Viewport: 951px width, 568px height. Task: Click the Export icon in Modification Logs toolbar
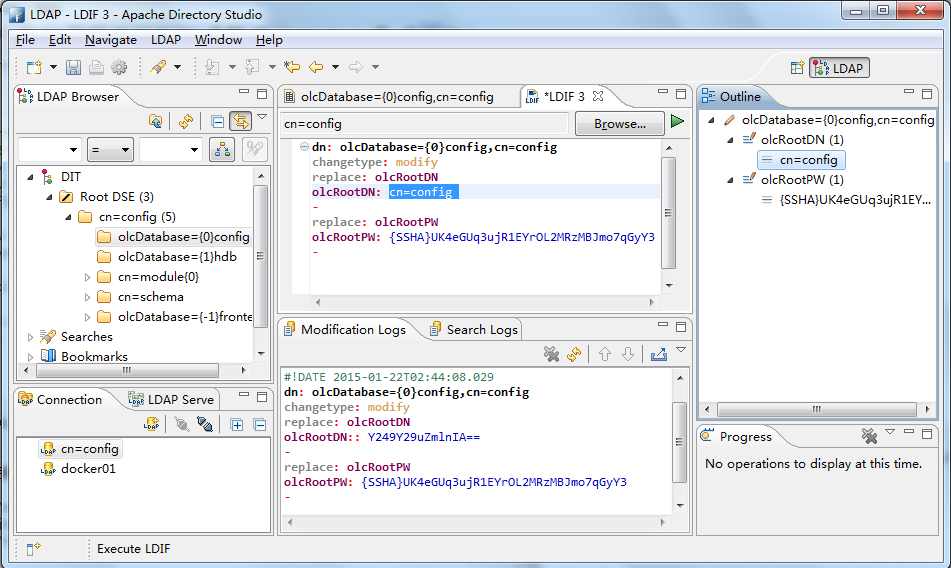(x=658, y=354)
